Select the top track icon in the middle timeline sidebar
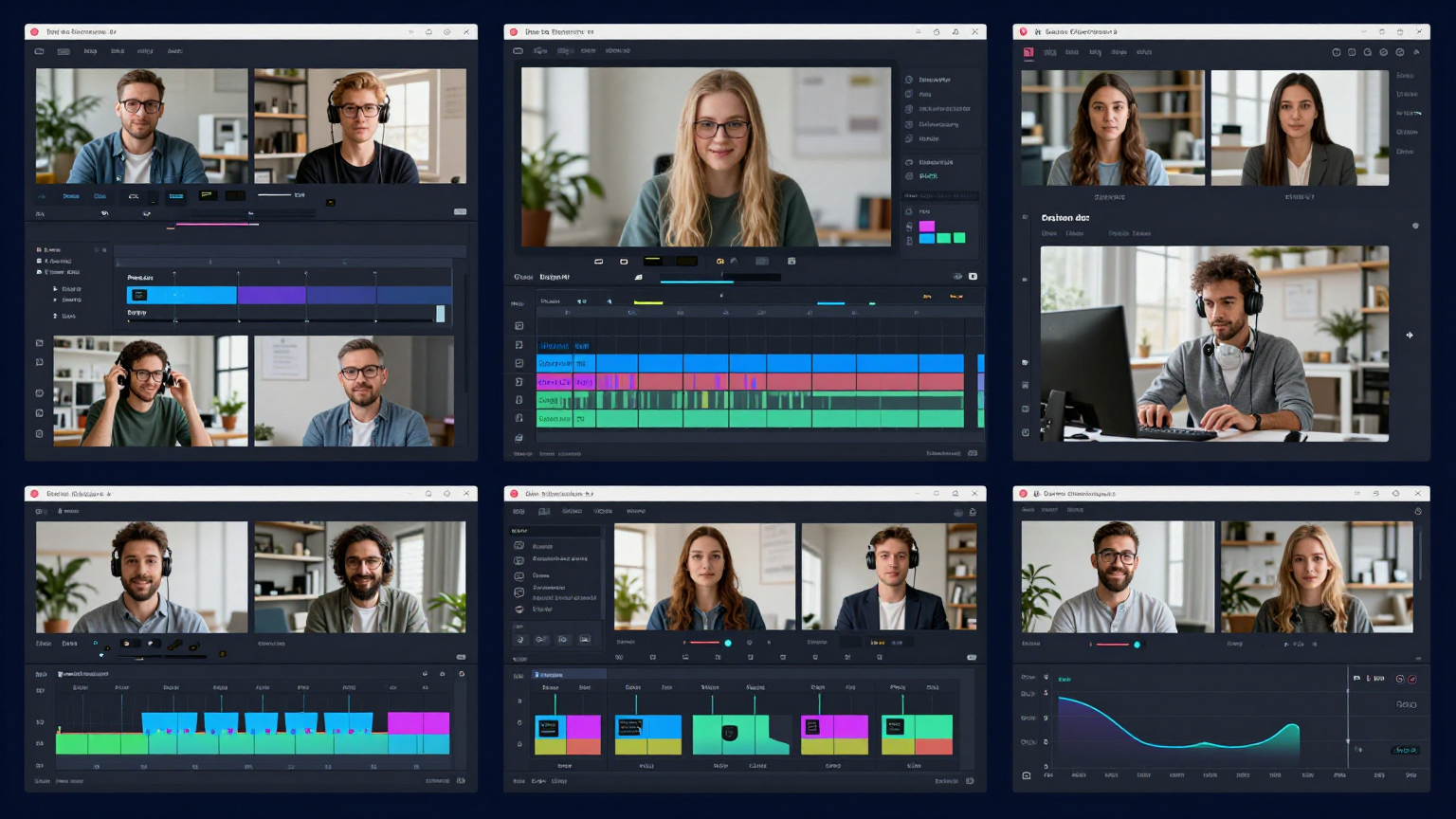The width and height of the screenshot is (1456, 819). click(519, 325)
